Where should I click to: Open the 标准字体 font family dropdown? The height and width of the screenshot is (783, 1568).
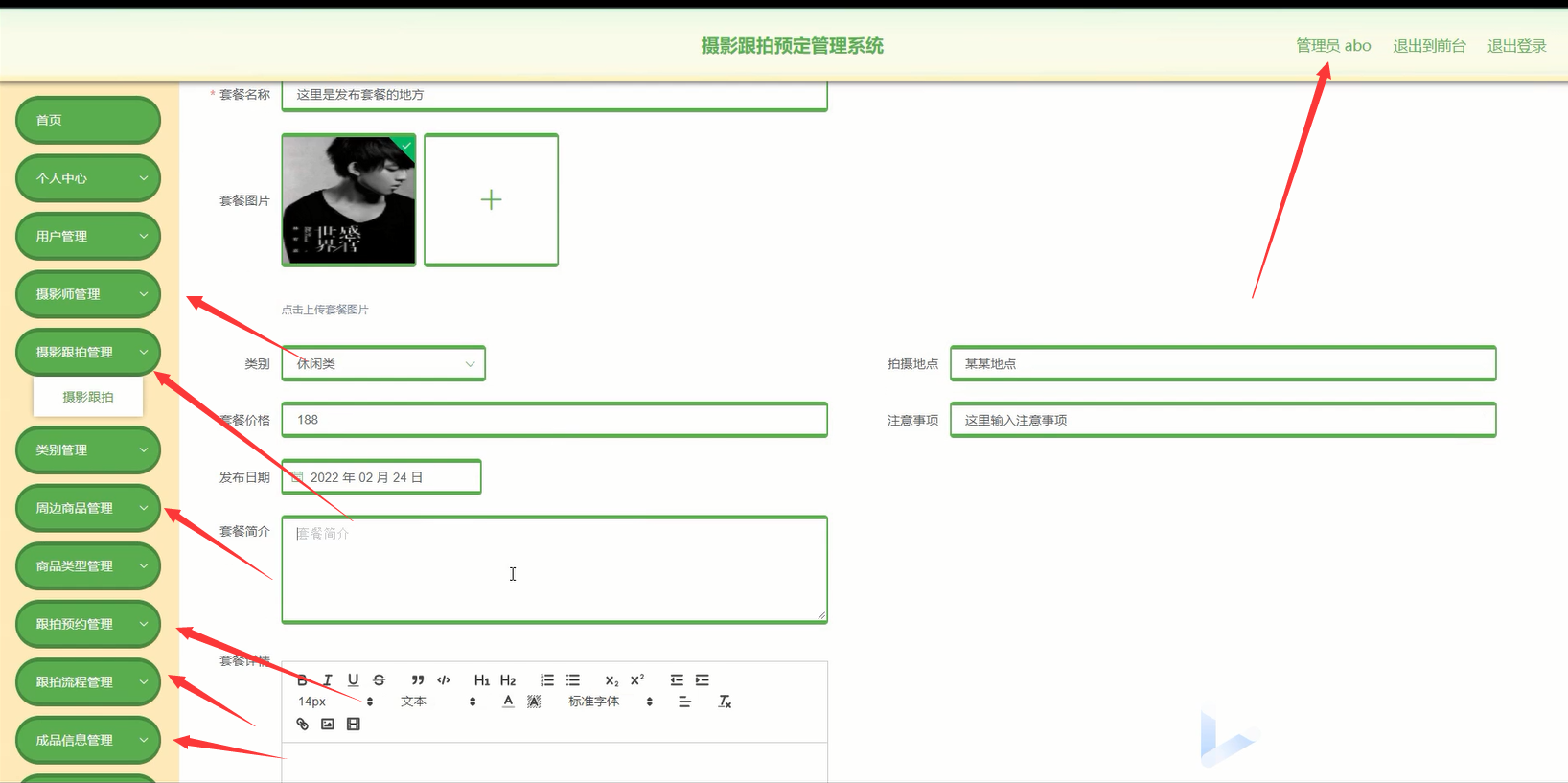coord(611,702)
